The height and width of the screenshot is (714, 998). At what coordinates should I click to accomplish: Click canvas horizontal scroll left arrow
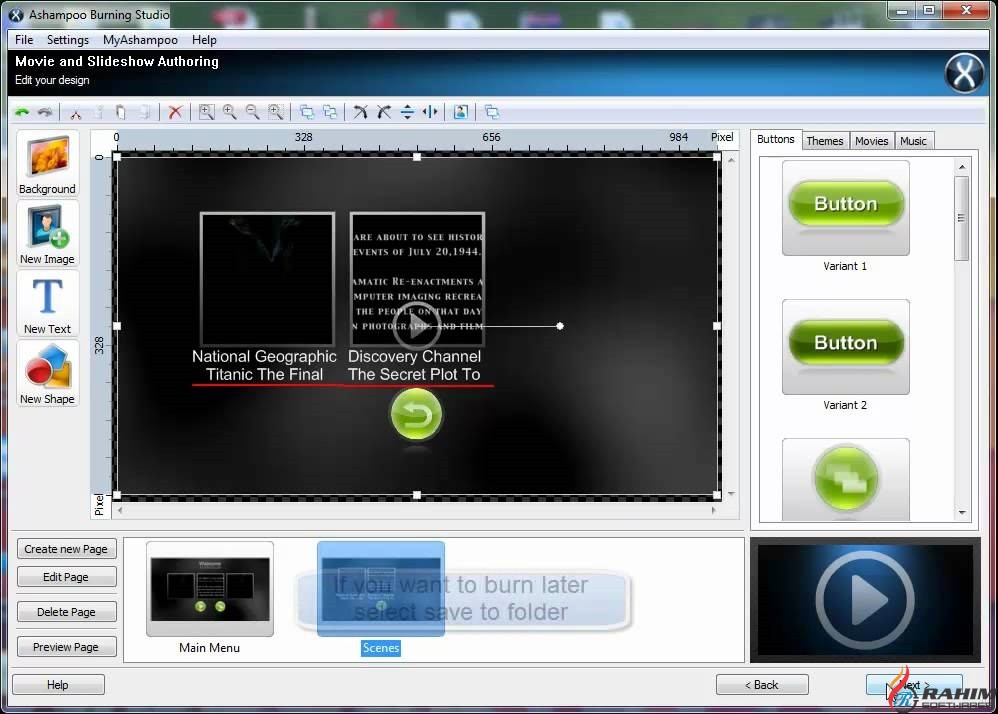click(x=120, y=510)
